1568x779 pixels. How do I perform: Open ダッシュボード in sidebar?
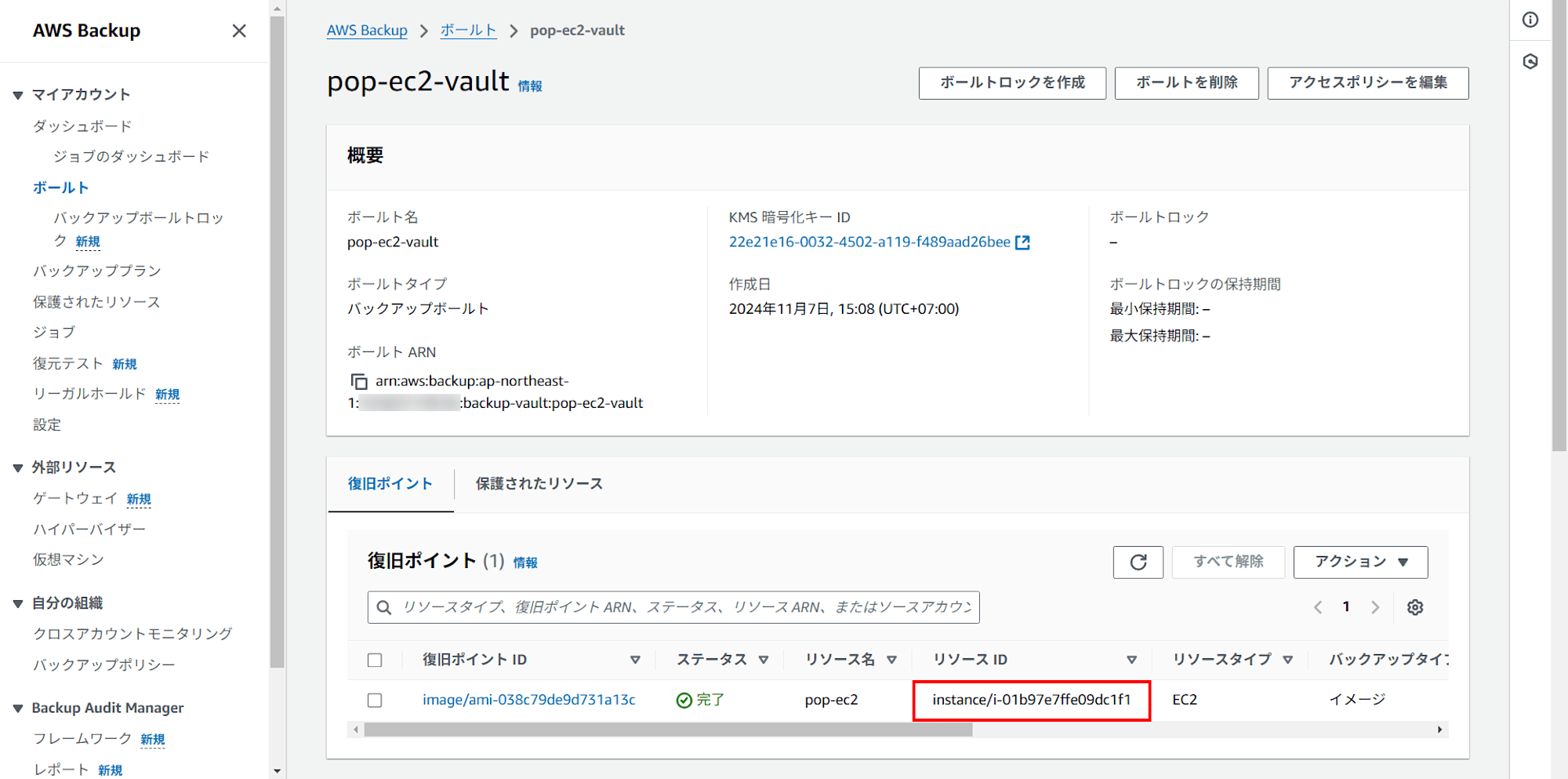[x=82, y=126]
